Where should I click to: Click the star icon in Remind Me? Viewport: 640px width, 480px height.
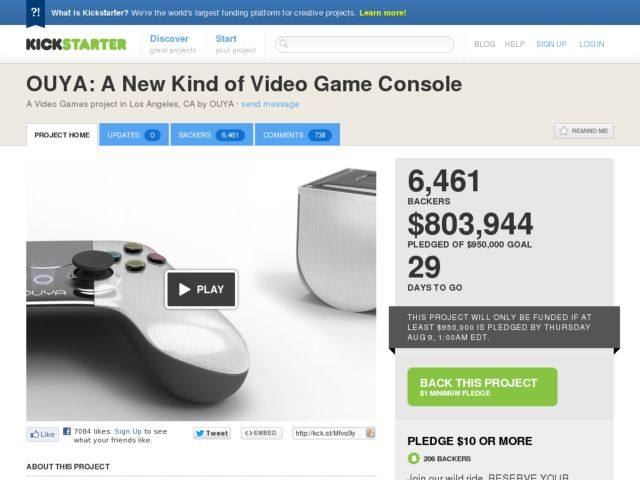point(564,131)
